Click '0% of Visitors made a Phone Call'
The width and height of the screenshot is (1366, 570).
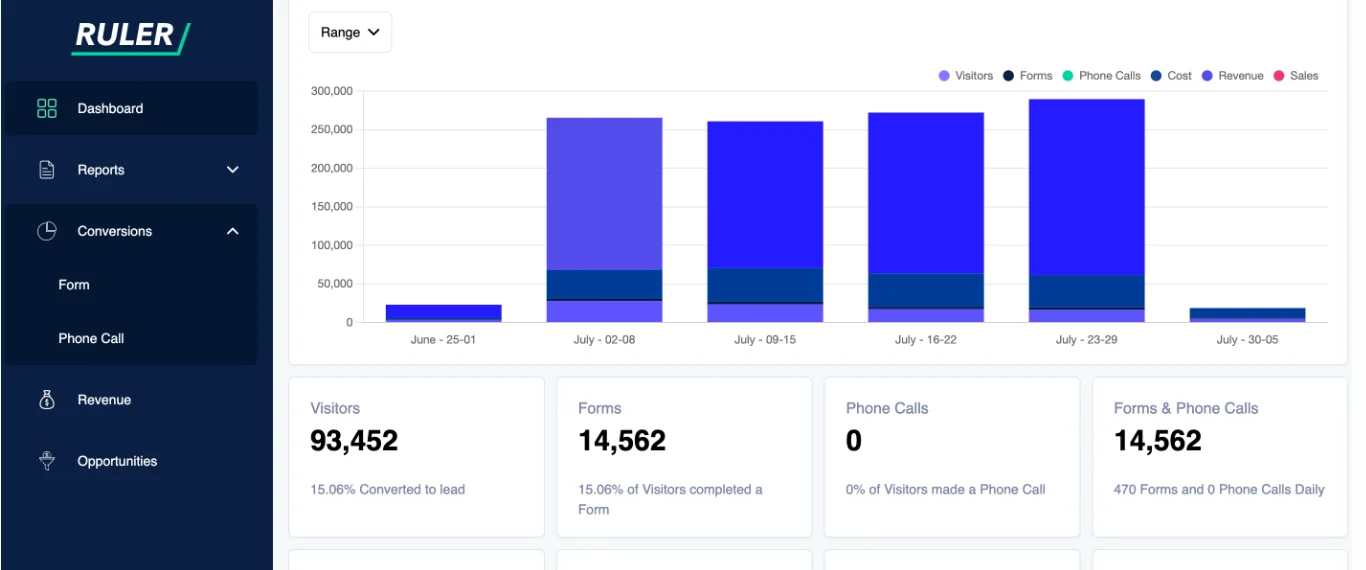click(946, 490)
